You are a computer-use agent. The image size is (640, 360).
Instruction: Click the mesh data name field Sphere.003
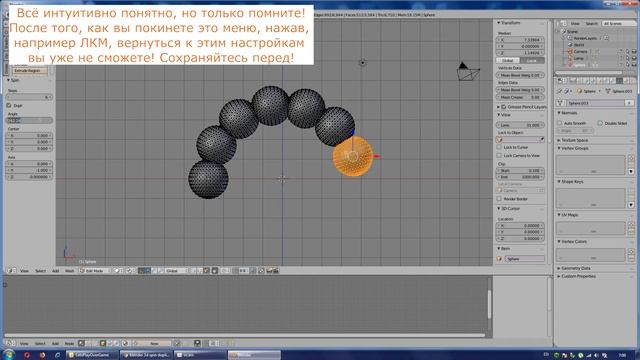596,103
